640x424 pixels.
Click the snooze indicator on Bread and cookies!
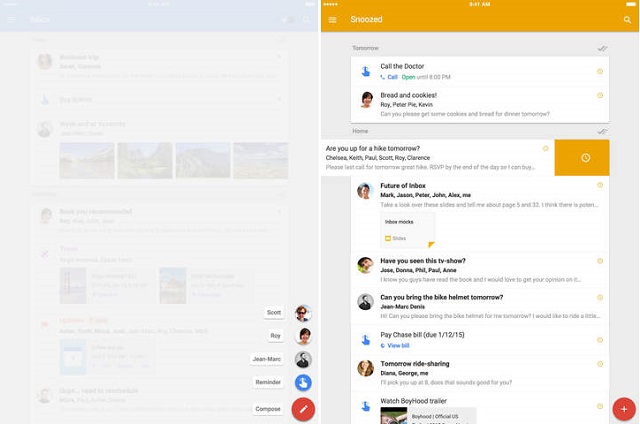tap(600, 95)
